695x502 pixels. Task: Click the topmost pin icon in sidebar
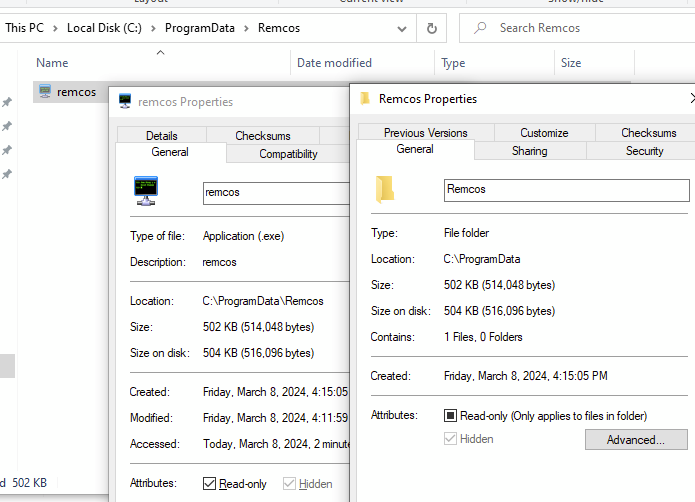(7, 103)
